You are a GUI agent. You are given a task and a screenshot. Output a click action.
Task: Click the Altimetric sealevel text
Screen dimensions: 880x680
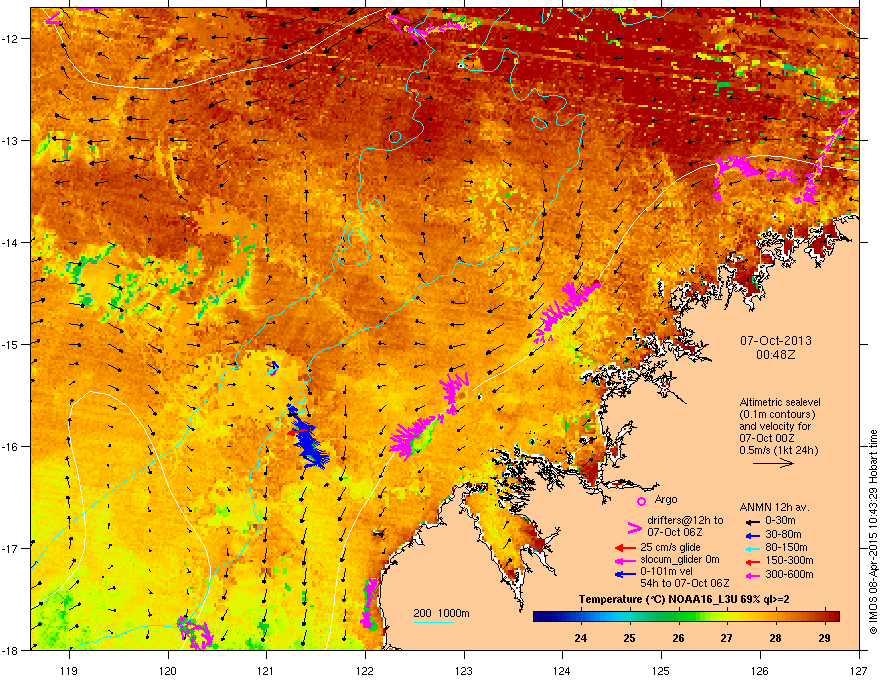[780, 402]
